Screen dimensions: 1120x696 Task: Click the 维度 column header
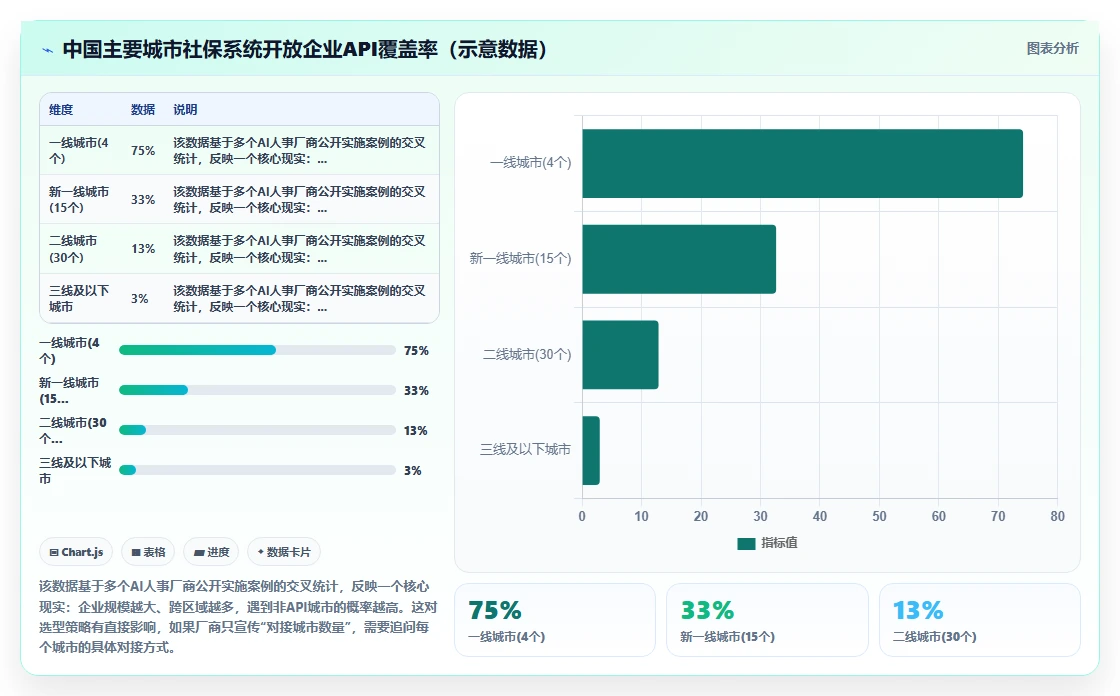point(61,109)
